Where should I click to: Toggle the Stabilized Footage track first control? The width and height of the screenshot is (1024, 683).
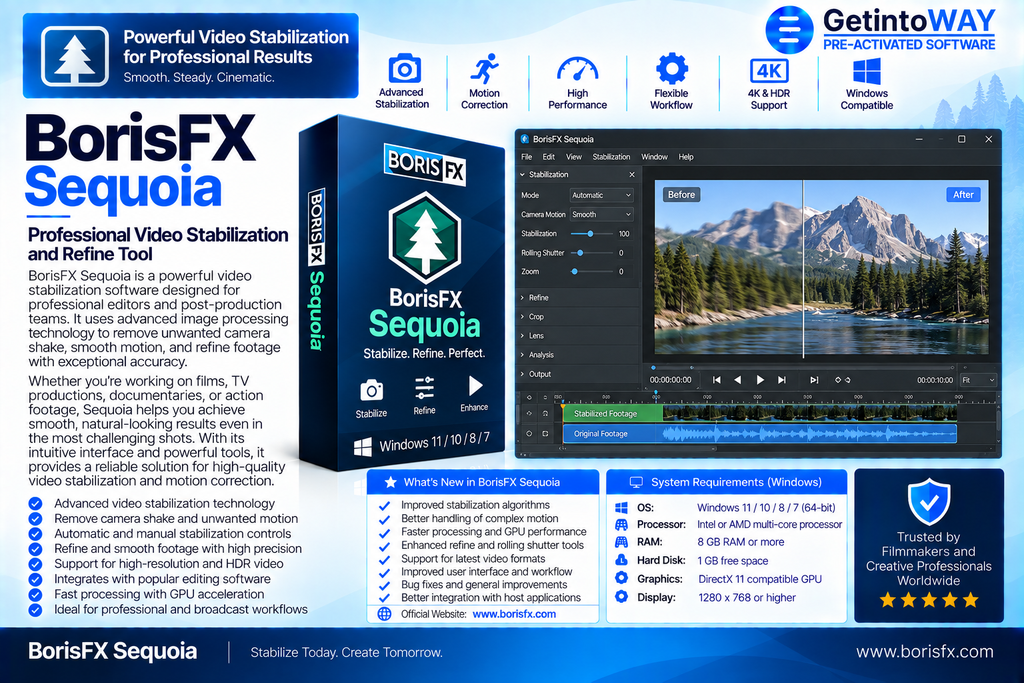coord(529,413)
